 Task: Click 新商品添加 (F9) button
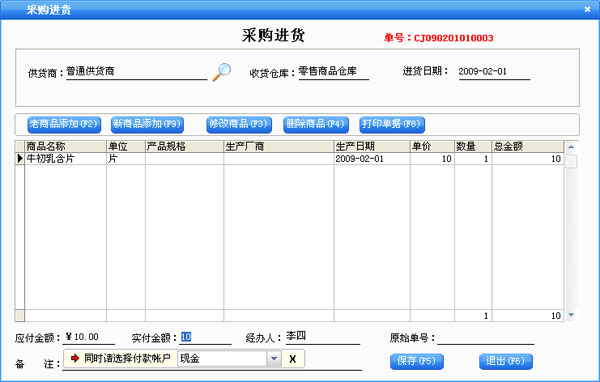point(147,125)
